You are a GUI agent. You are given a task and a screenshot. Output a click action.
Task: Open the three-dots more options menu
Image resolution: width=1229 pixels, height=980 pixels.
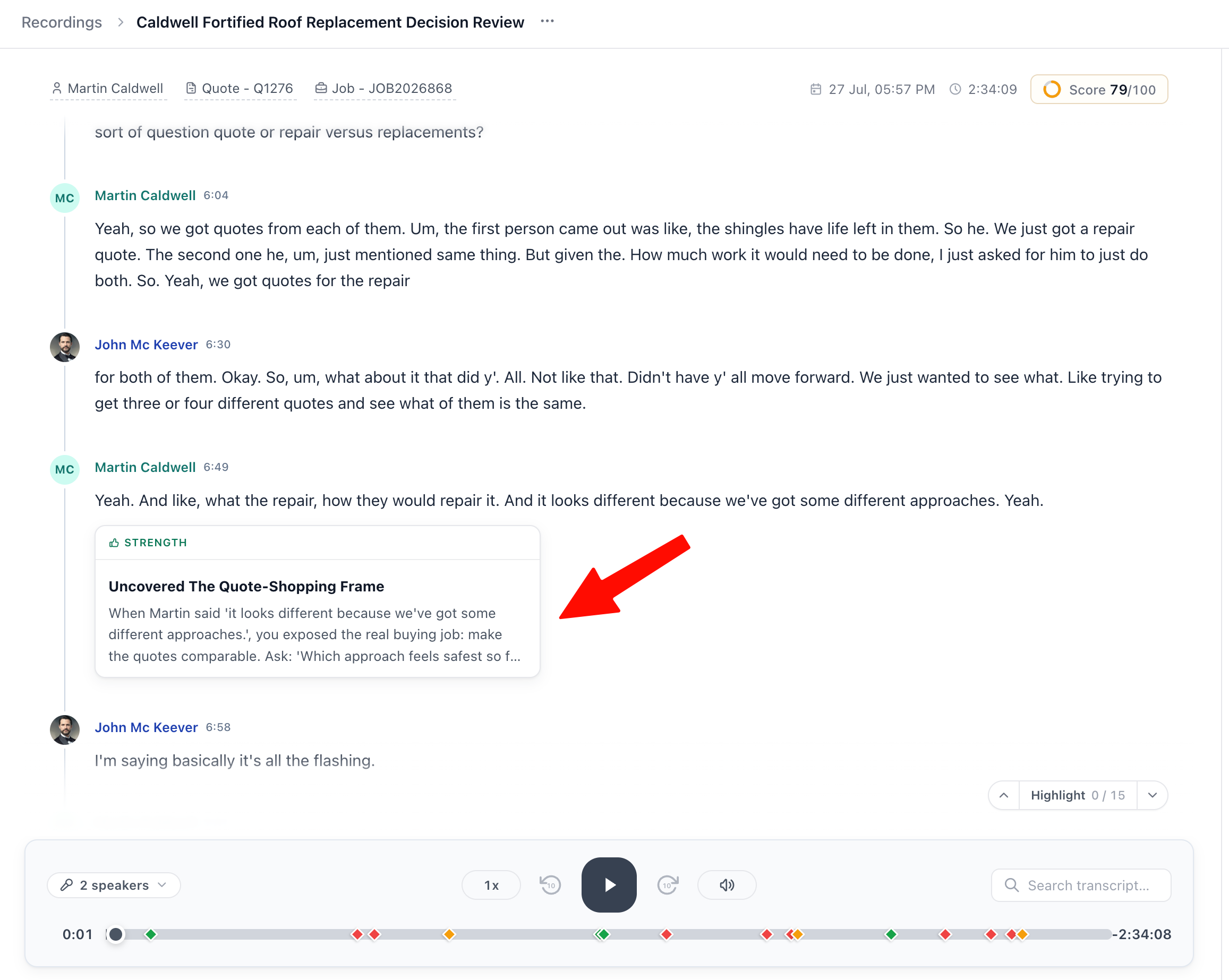(x=547, y=22)
